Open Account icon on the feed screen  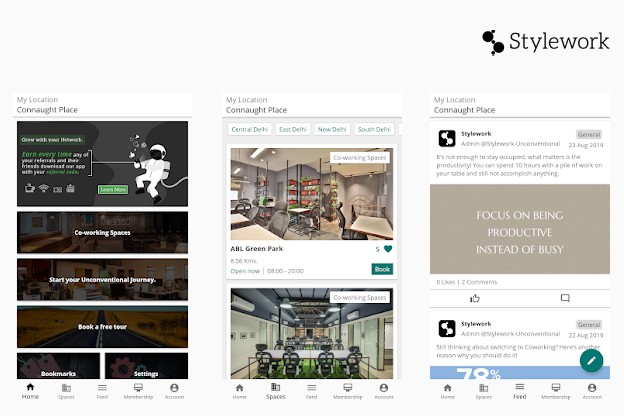point(590,390)
